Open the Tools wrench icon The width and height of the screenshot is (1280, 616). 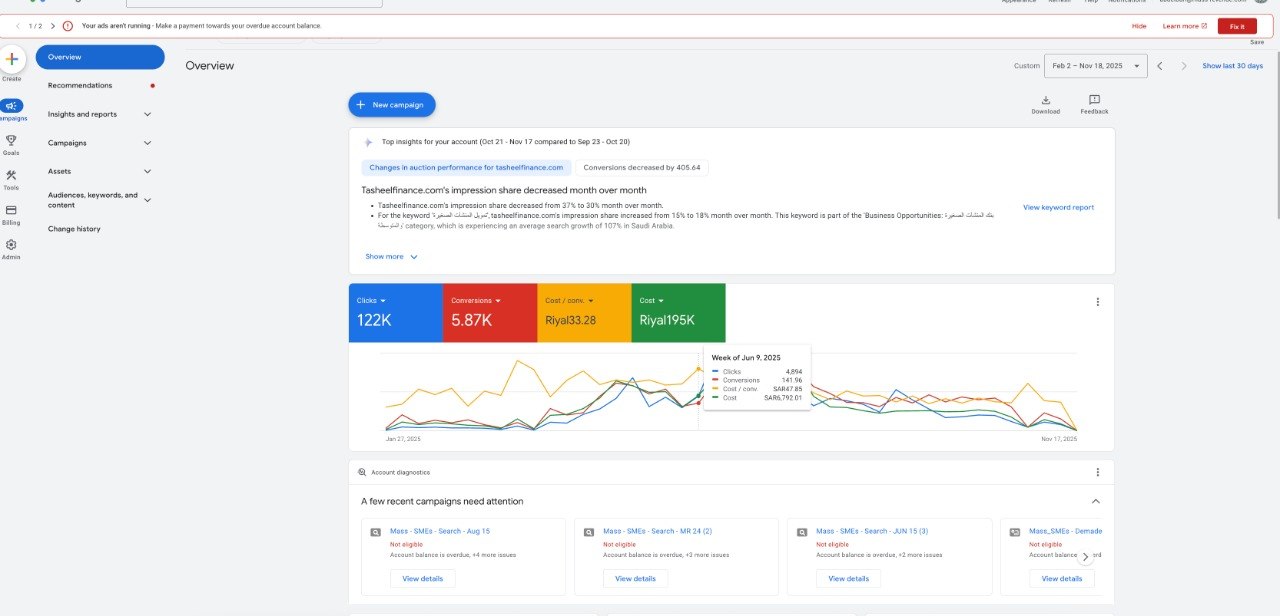coord(11,176)
